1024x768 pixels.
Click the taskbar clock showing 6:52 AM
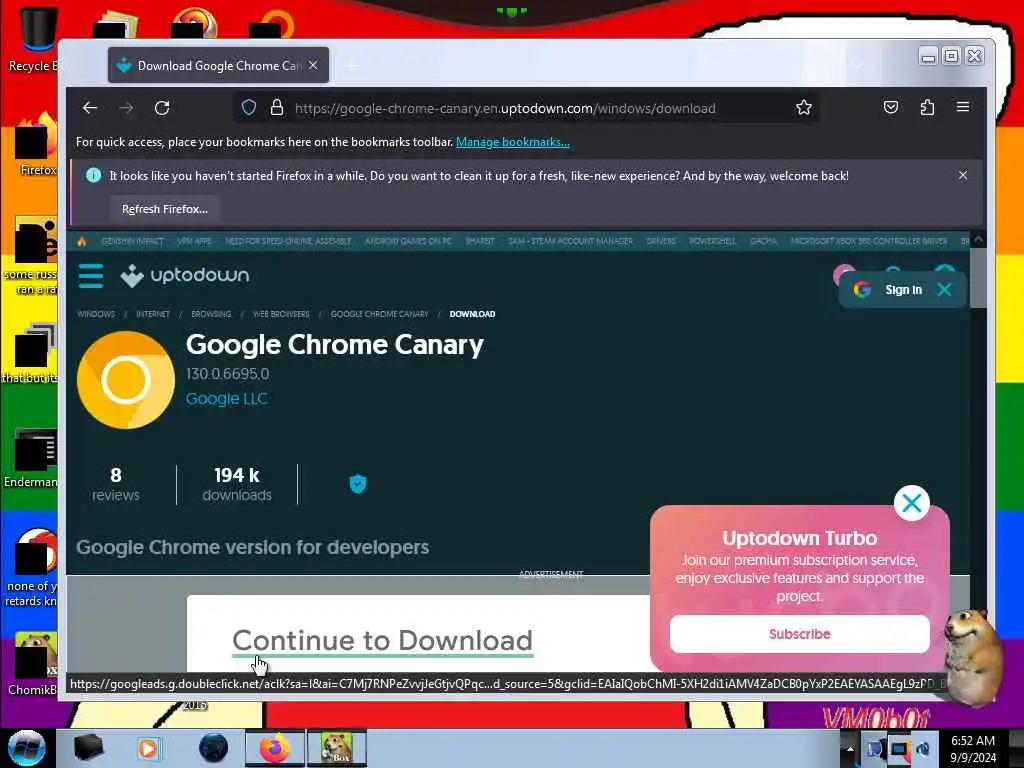[x=973, y=749]
